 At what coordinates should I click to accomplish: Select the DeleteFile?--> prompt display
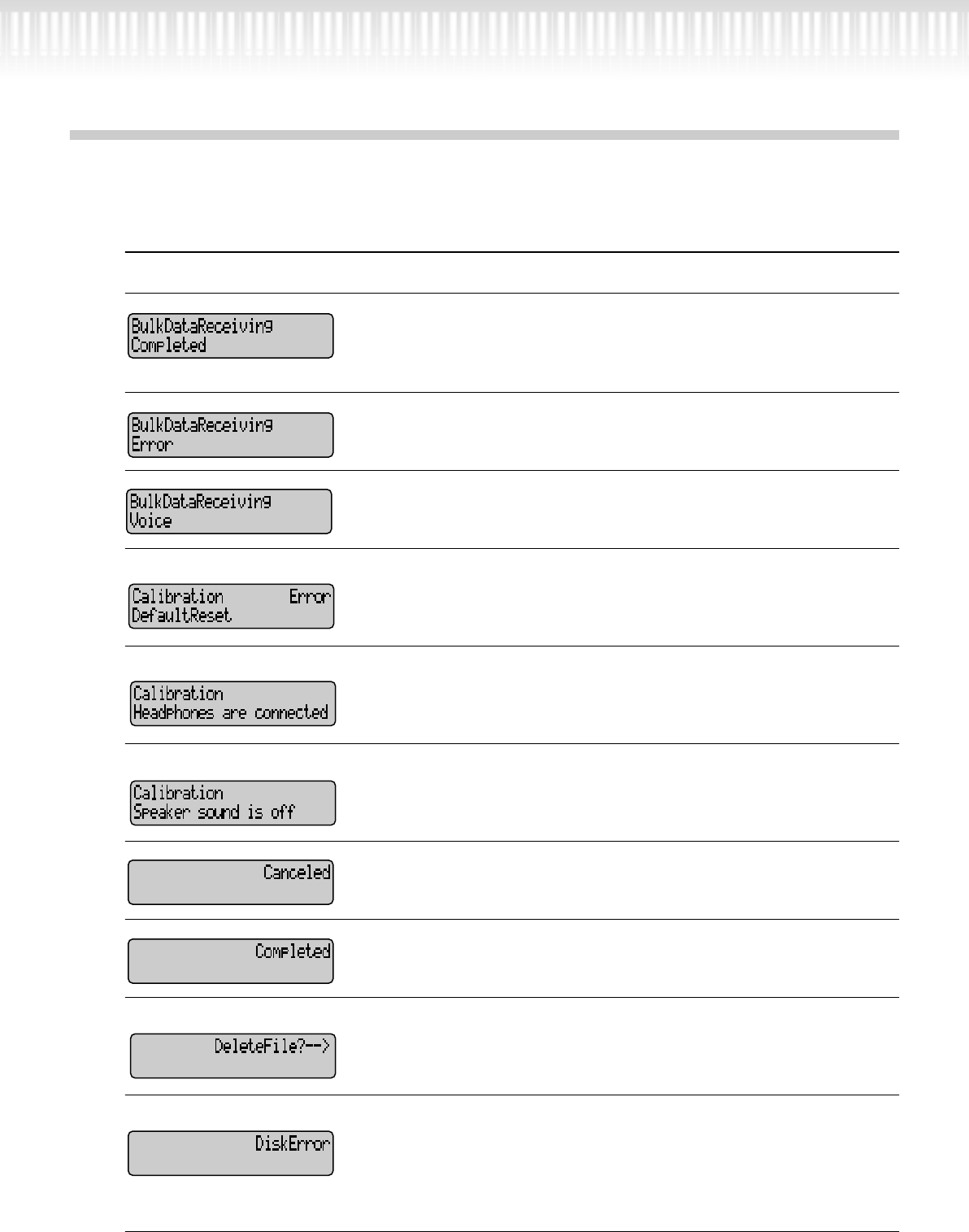232,1056
